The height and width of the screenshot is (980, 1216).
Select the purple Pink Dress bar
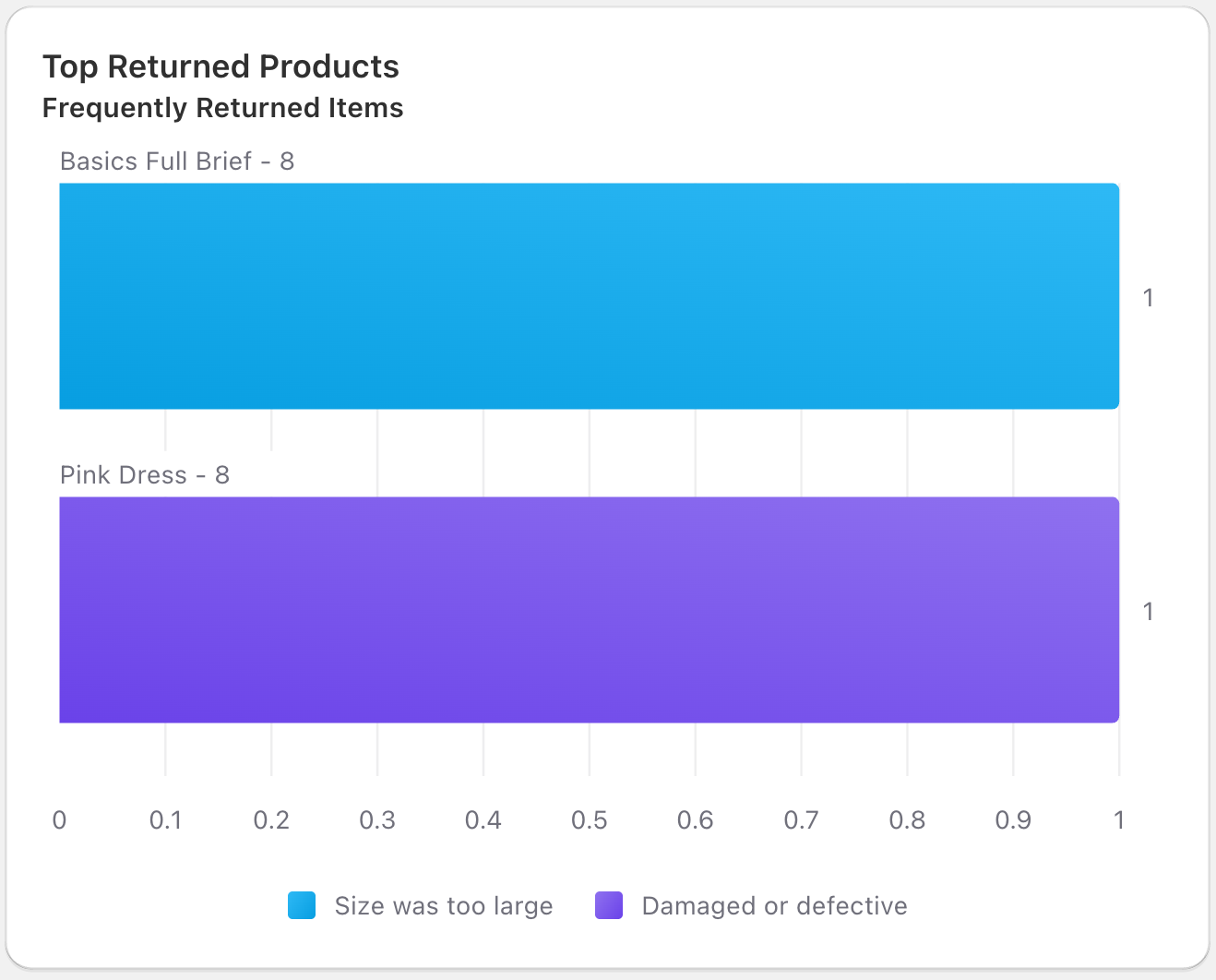589,610
